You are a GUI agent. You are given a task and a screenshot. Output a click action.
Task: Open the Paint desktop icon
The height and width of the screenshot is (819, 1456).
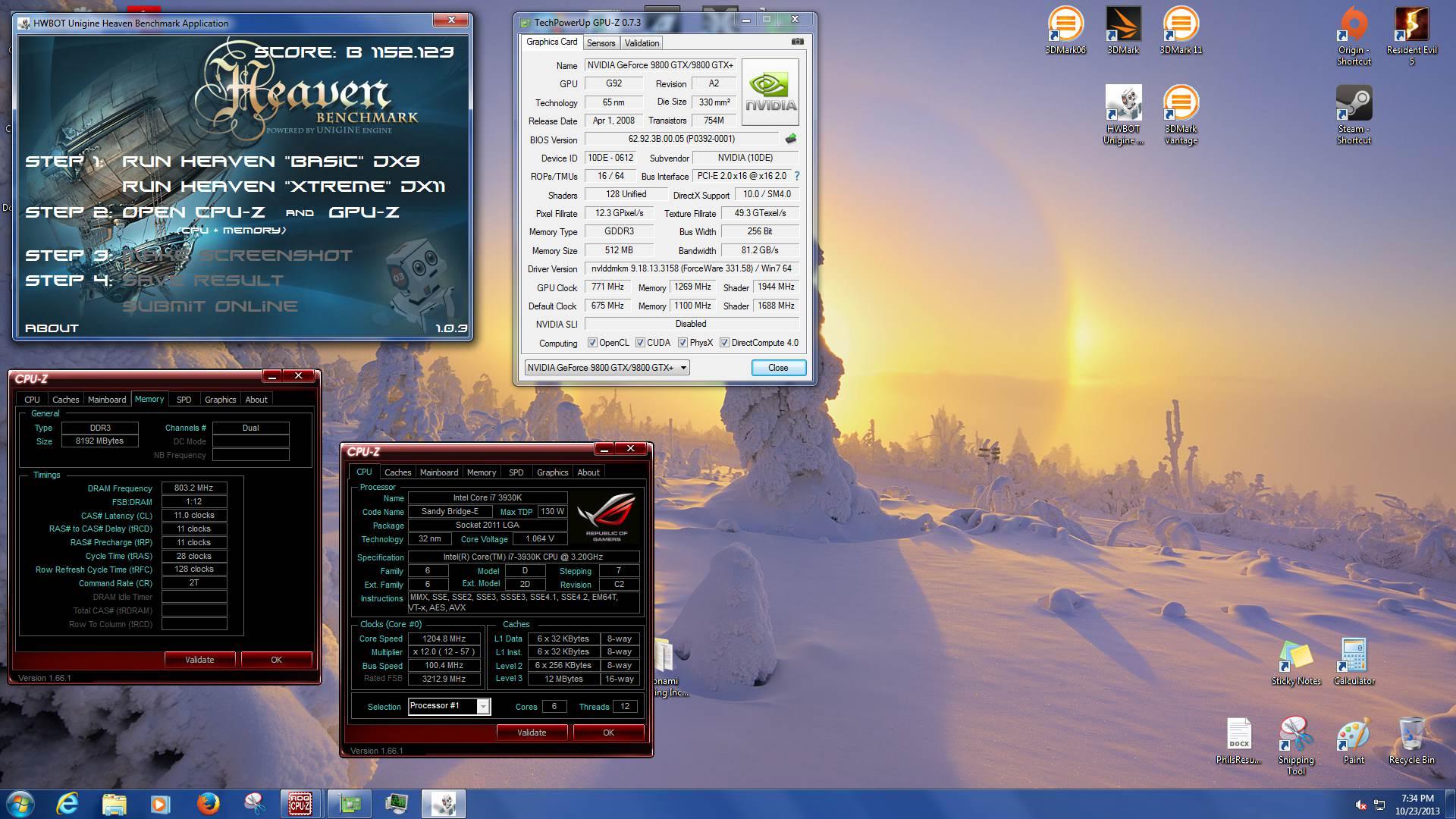point(1354,741)
